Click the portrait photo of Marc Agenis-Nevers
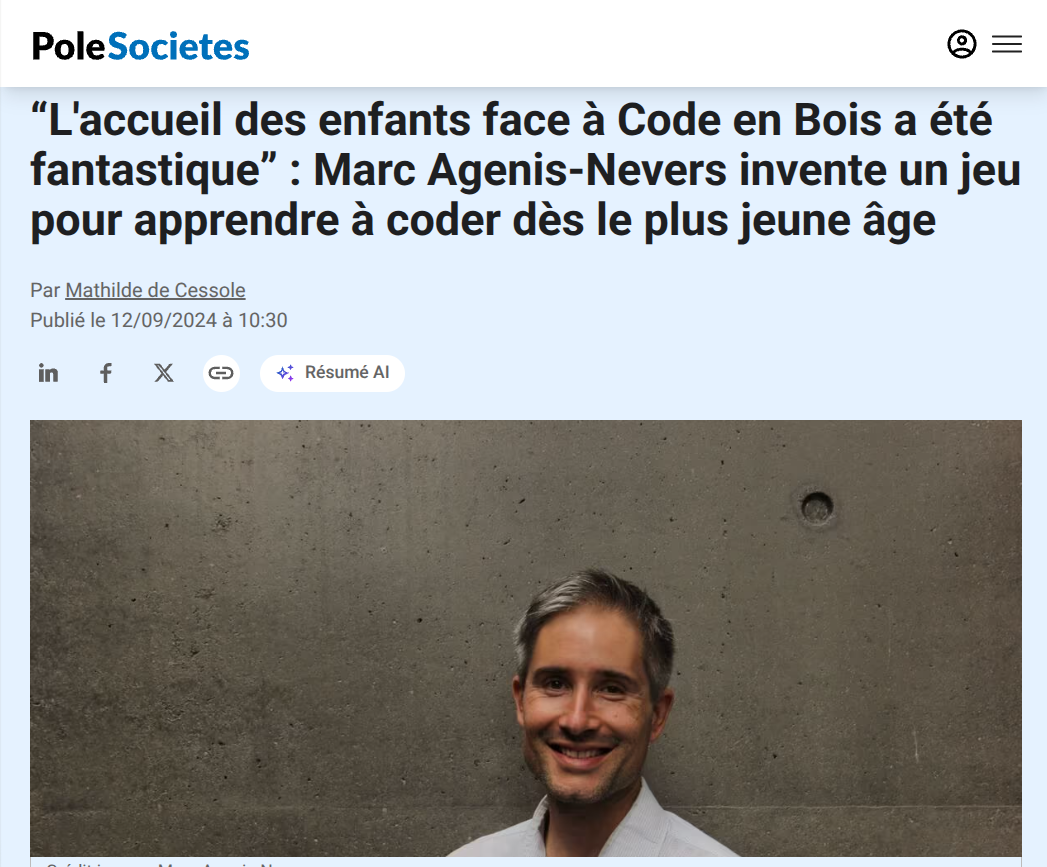The height and width of the screenshot is (867, 1047). 526,638
